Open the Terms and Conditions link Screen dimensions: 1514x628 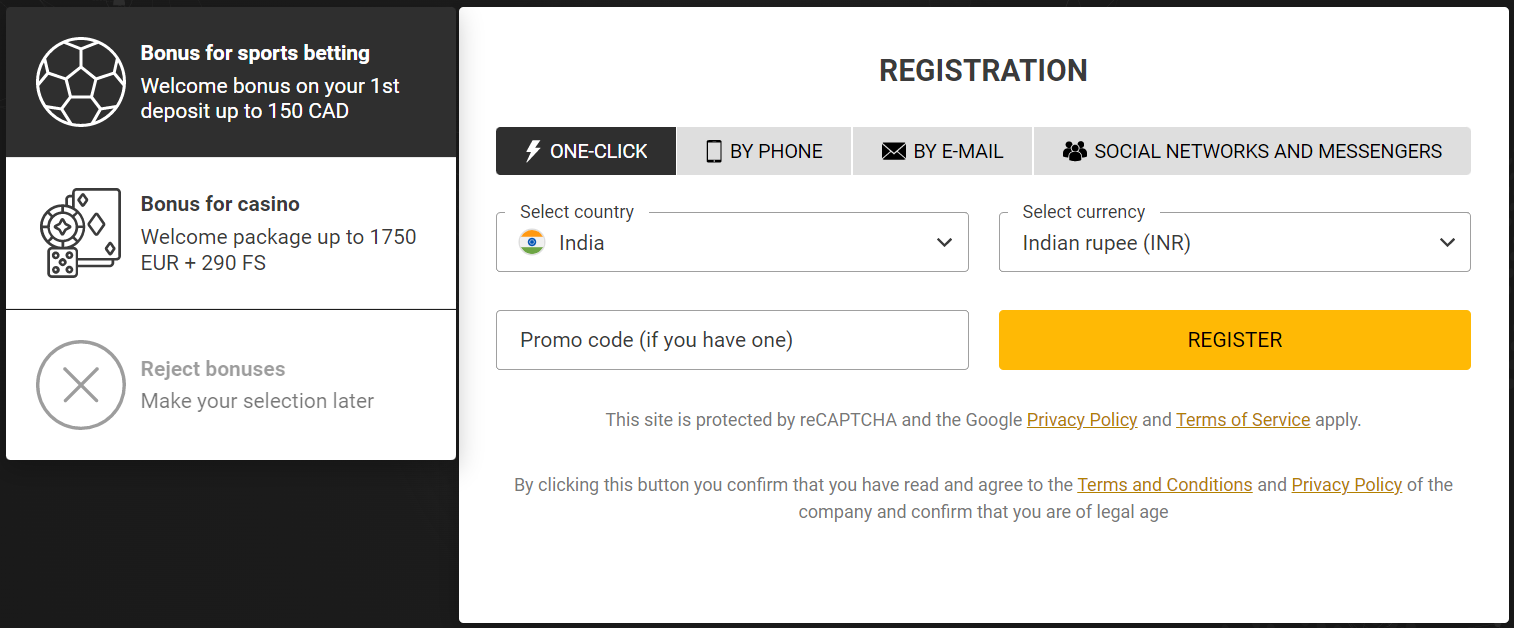[1164, 485]
